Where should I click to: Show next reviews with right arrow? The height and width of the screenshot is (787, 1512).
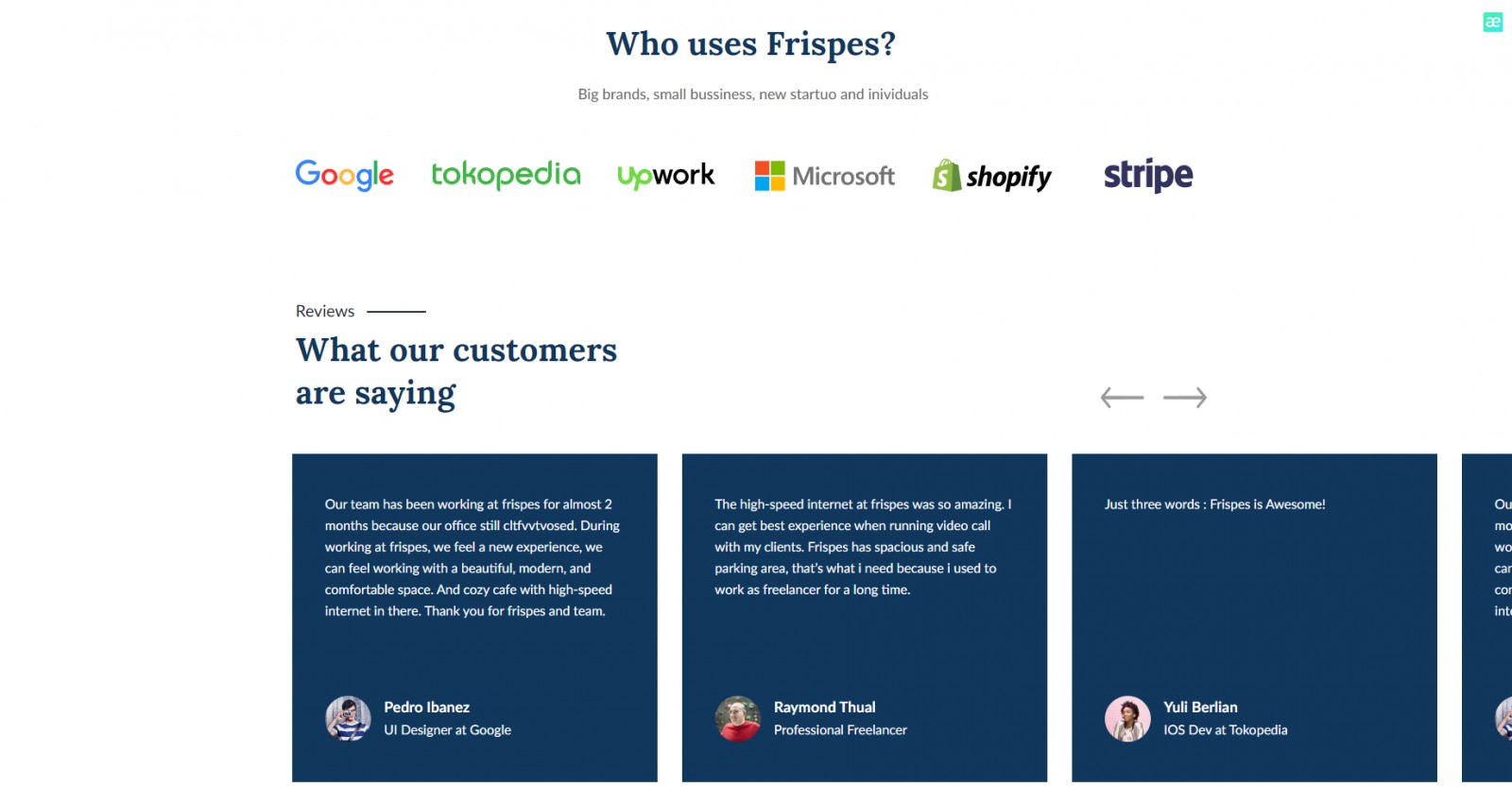point(1185,398)
